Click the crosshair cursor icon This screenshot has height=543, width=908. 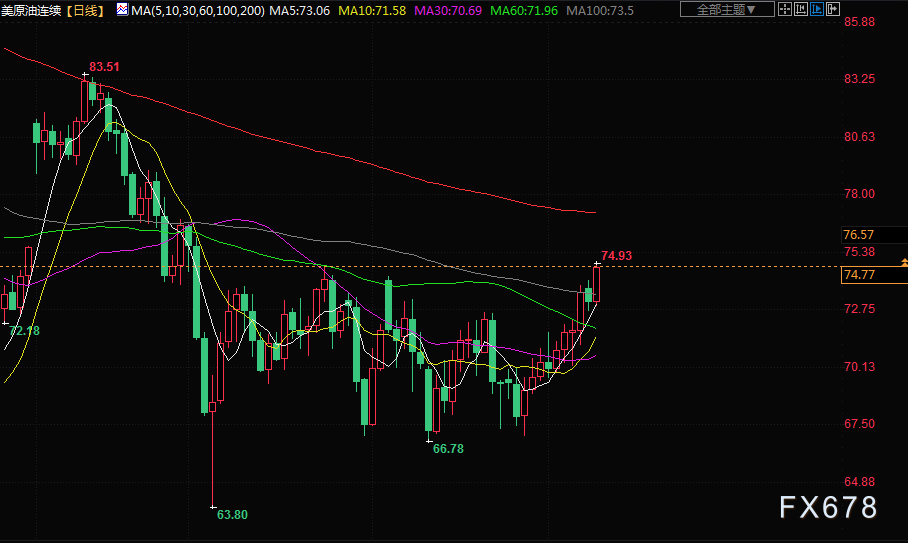click(785, 9)
